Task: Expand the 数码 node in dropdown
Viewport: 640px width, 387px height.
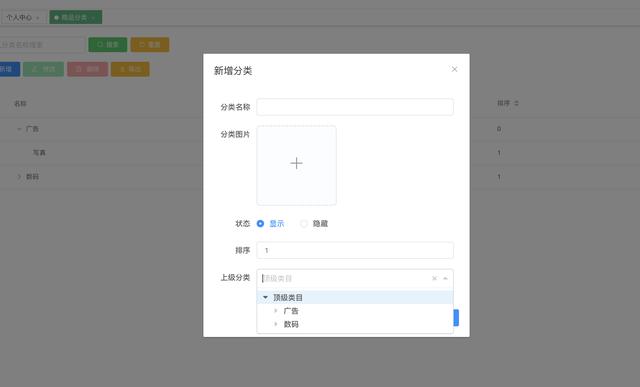Action: [x=276, y=325]
